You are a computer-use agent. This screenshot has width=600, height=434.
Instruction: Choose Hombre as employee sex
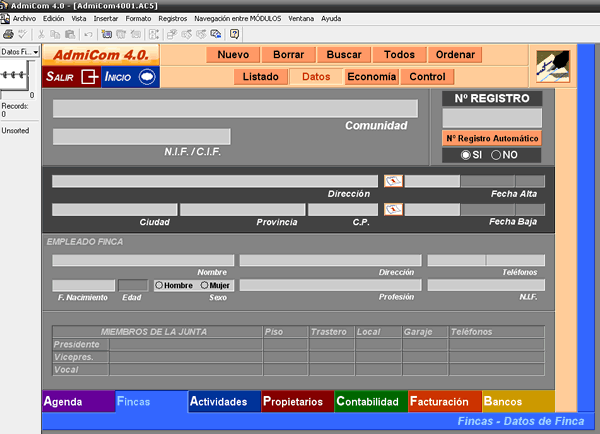pos(159,285)
